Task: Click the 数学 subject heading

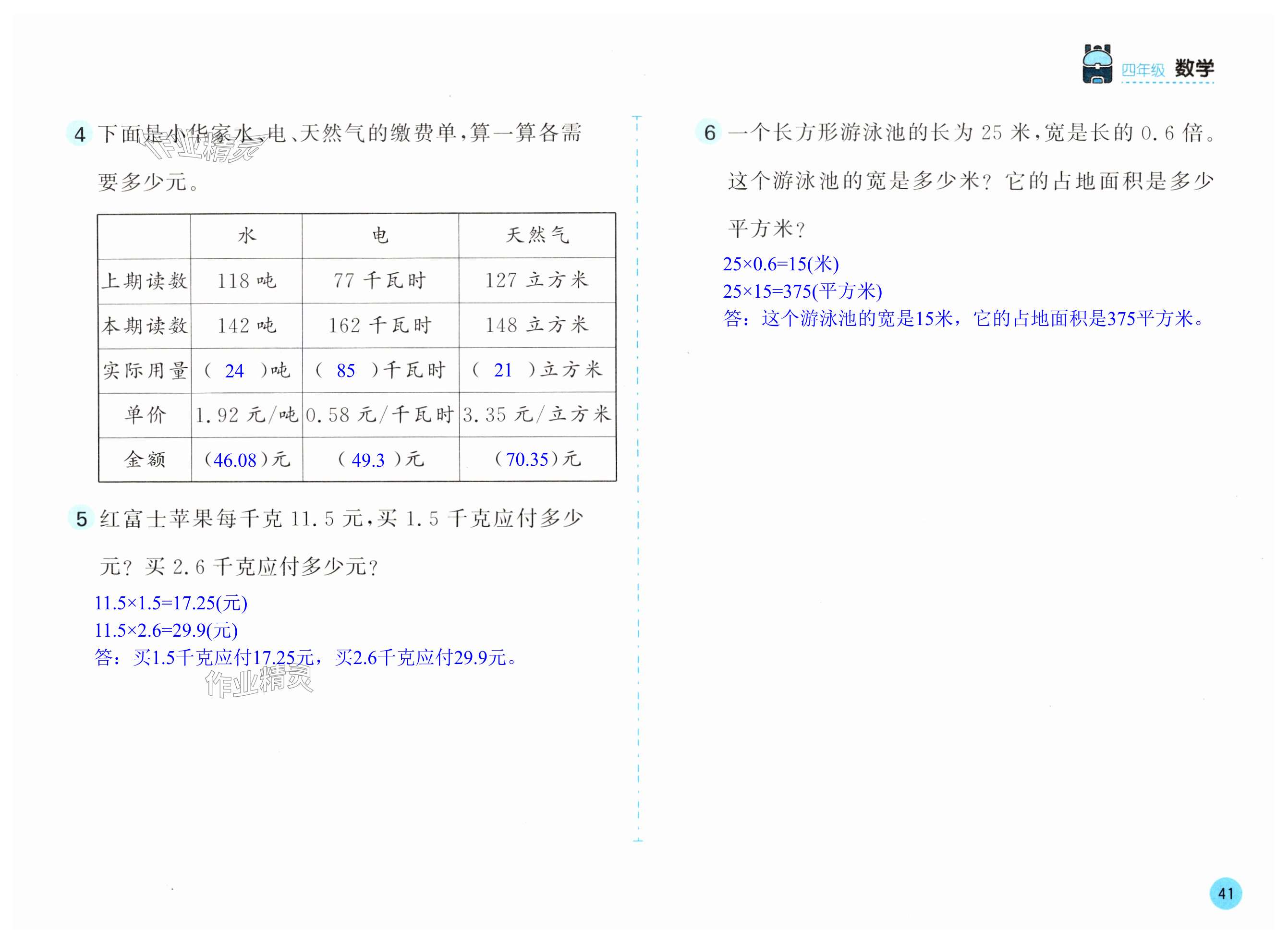Action: (1194, 69)
